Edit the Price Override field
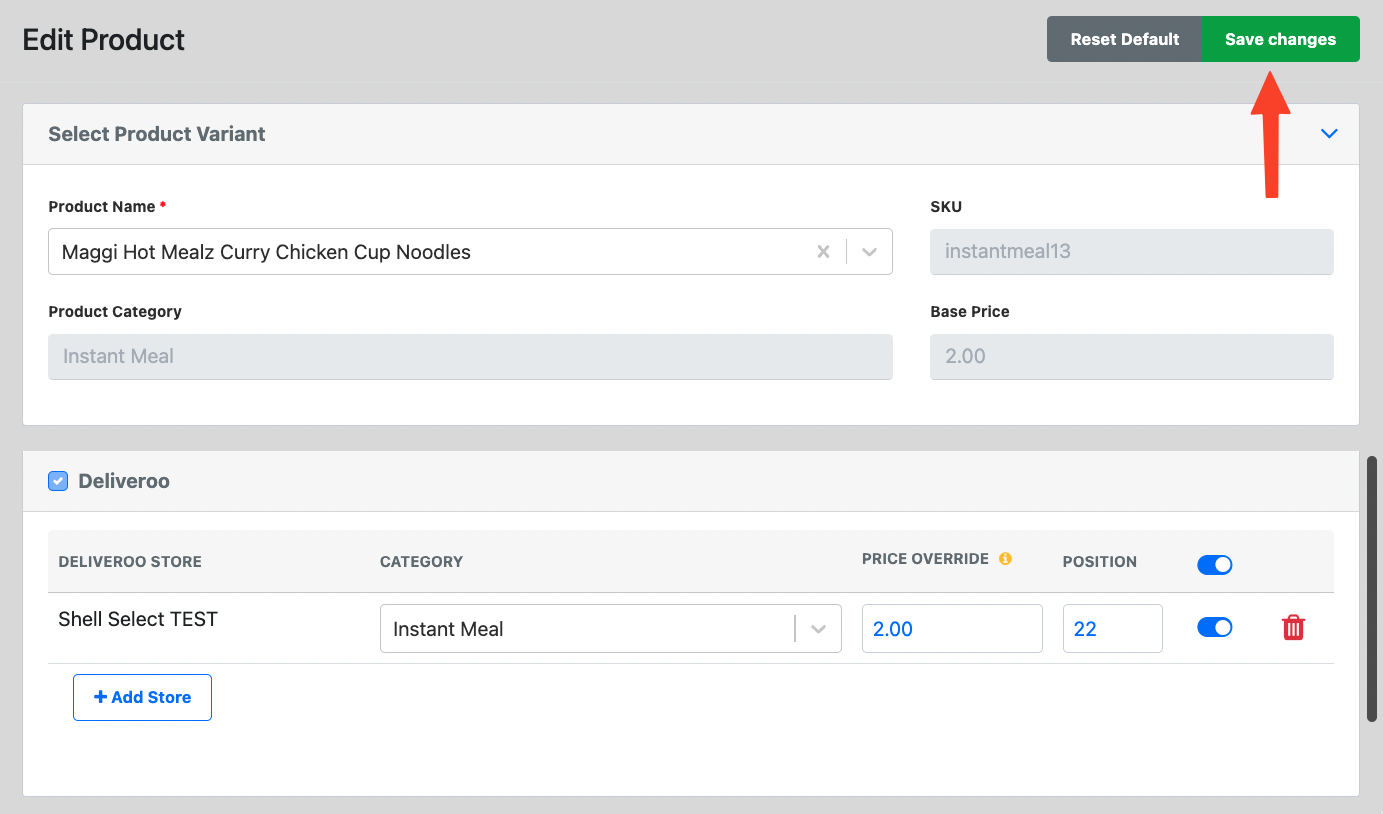This screenshot has width=1383, height=814. 952,629
